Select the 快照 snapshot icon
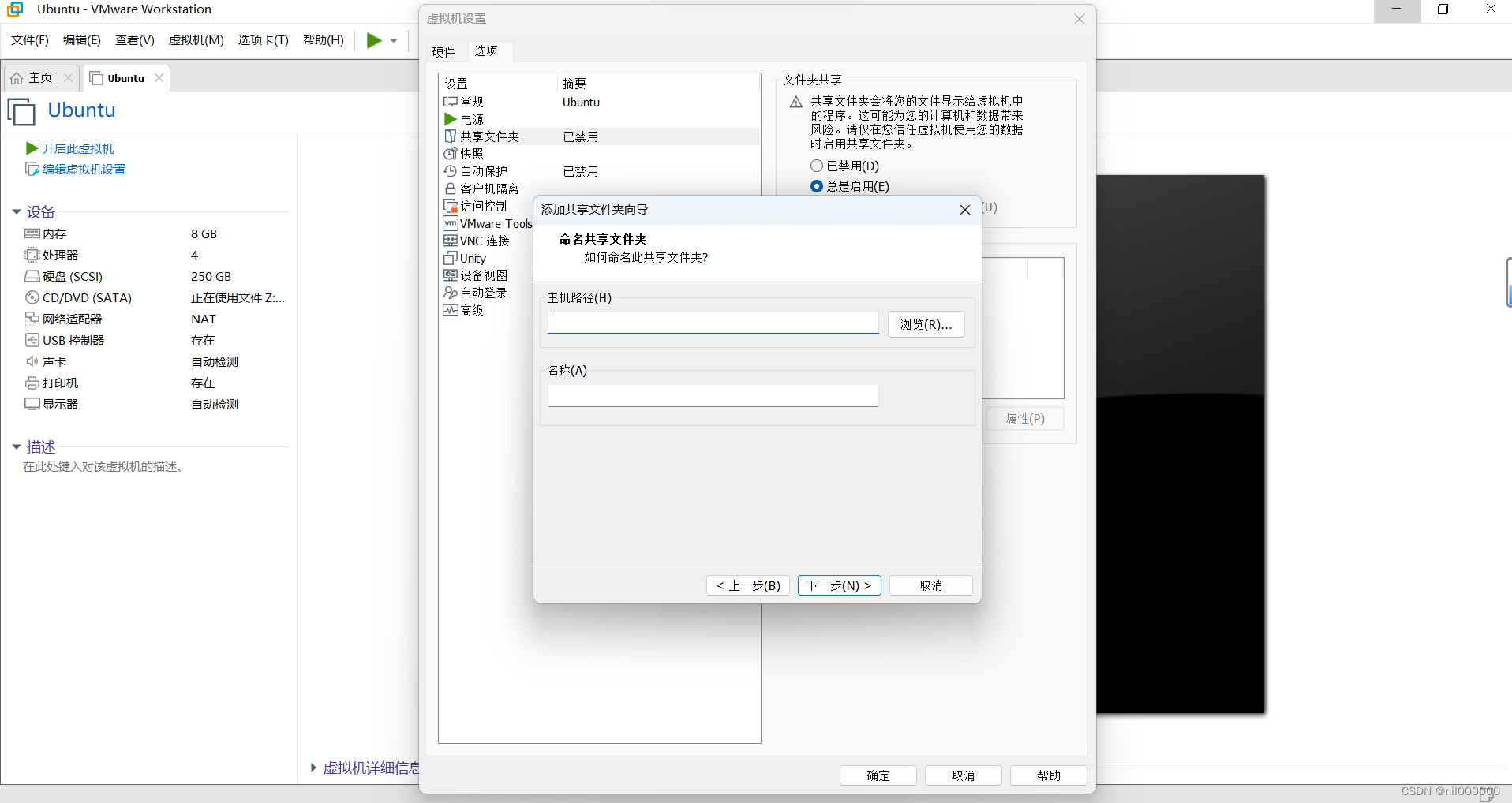The height and width of the screenshot is (803, 1512). (451, 154)
